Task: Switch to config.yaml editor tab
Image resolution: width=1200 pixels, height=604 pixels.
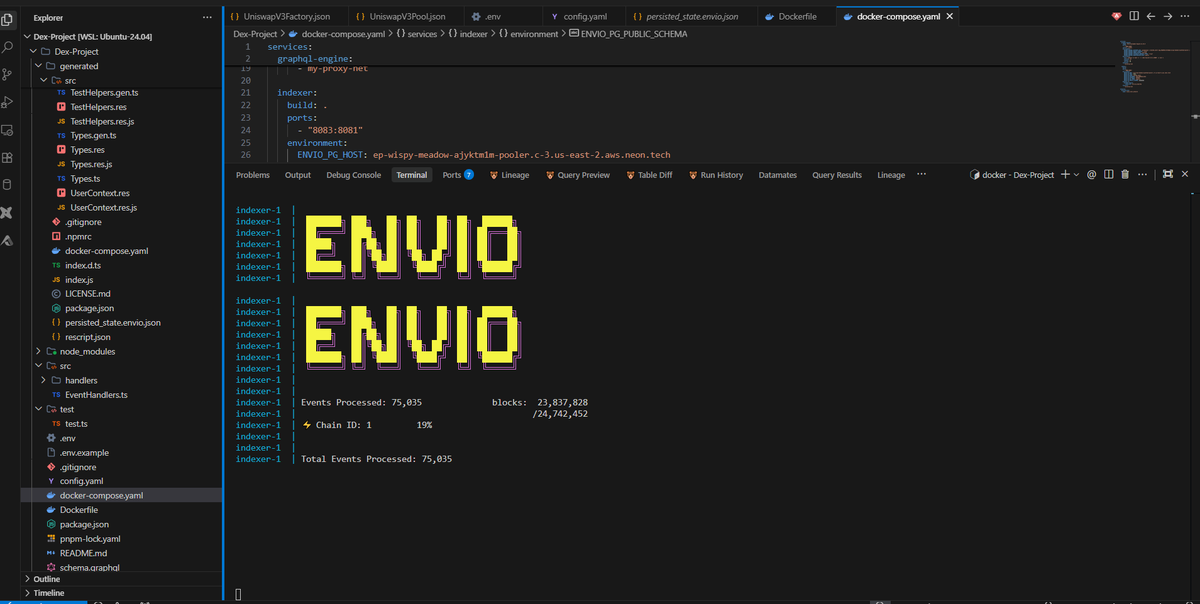Action: click(x=585, y=17)
